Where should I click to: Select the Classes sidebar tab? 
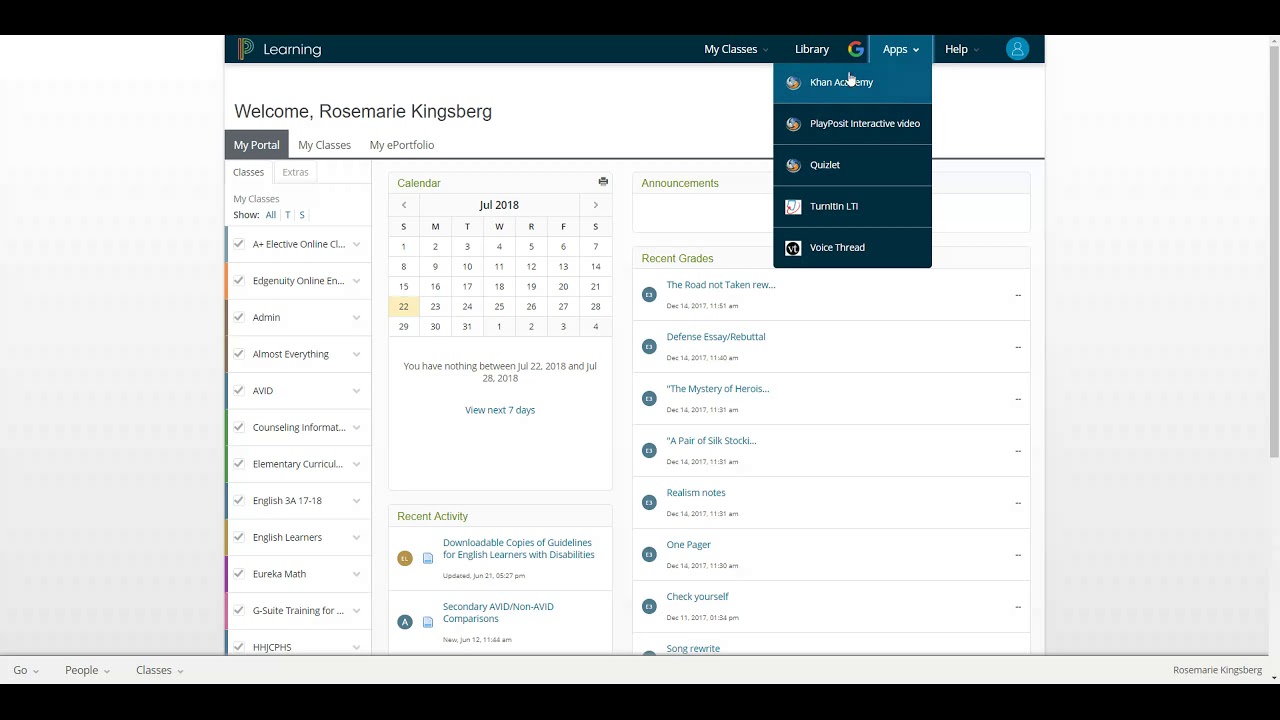point(249,172)
